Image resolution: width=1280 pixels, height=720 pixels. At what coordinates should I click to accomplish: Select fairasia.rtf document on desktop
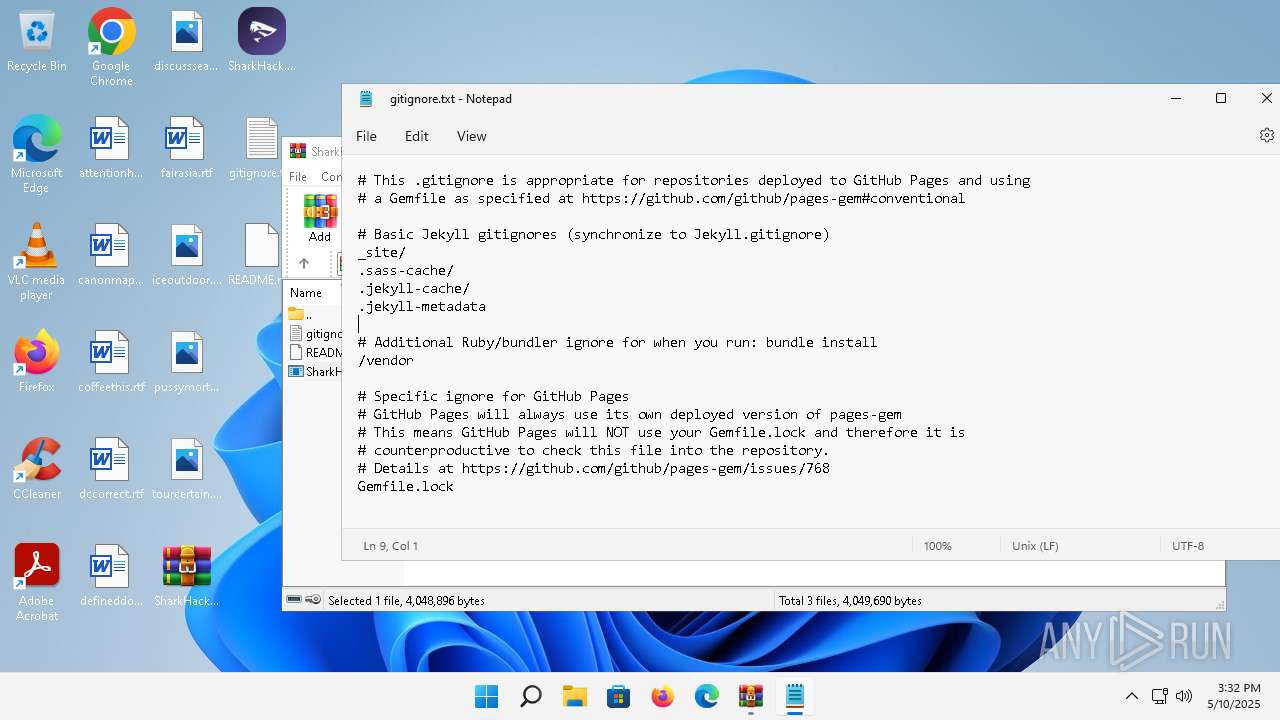[x=186, y=150]
